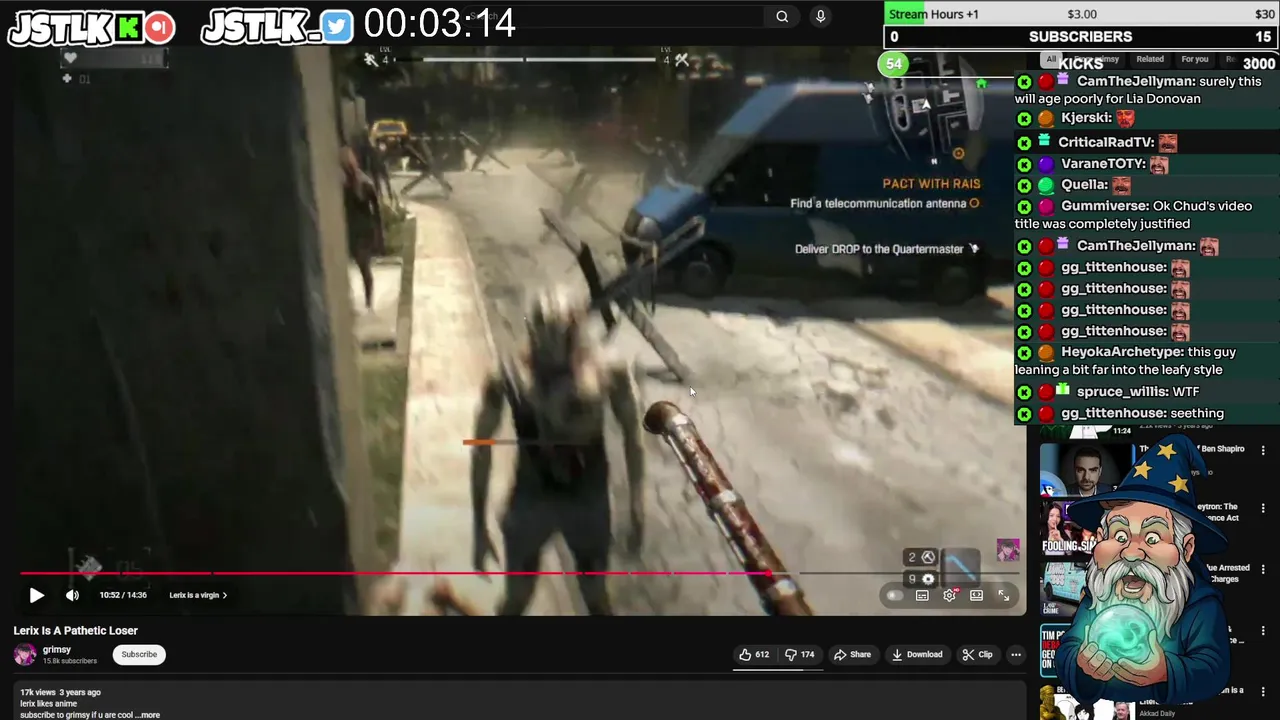Click the video title 'Lerix Is A Pathetic Loser'

coord(75,631)
